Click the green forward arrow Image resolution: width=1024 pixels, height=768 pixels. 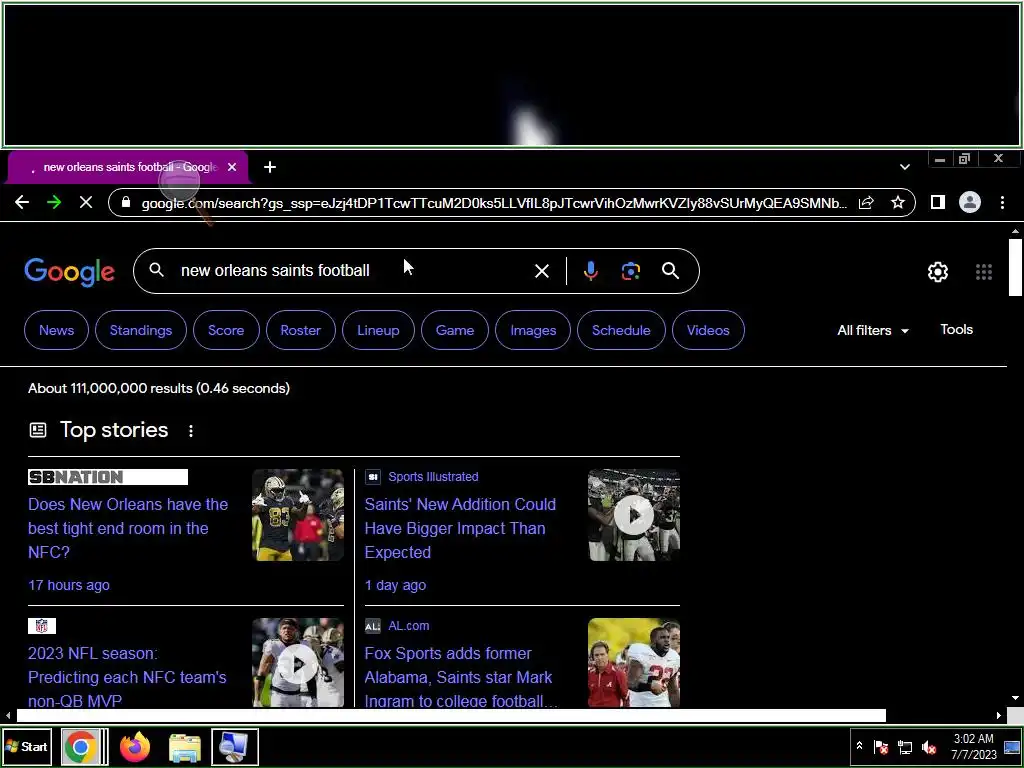pyautogui.click(x=54, y=202)
